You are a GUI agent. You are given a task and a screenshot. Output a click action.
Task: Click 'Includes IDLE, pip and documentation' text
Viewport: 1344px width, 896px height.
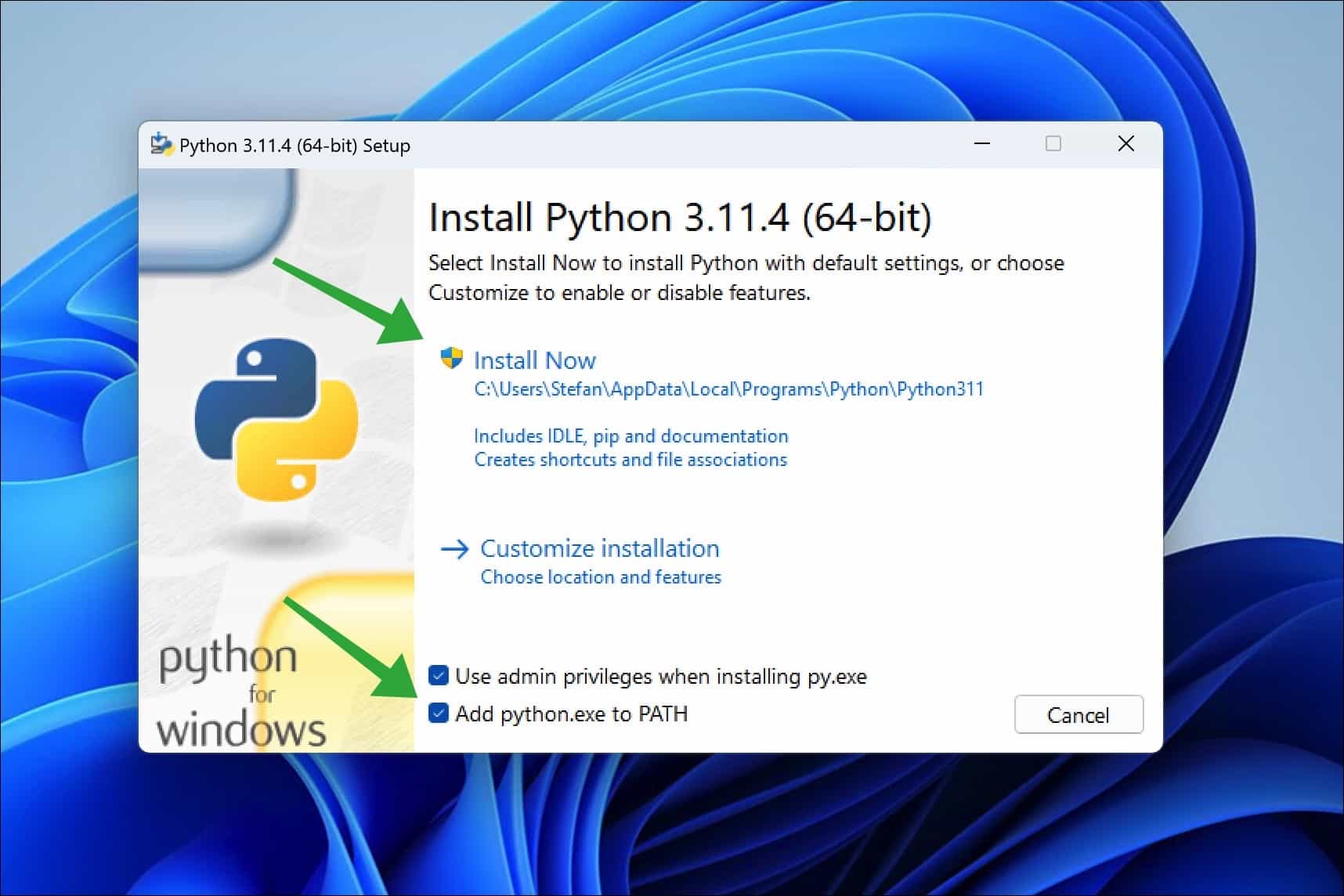pos(631,436)
